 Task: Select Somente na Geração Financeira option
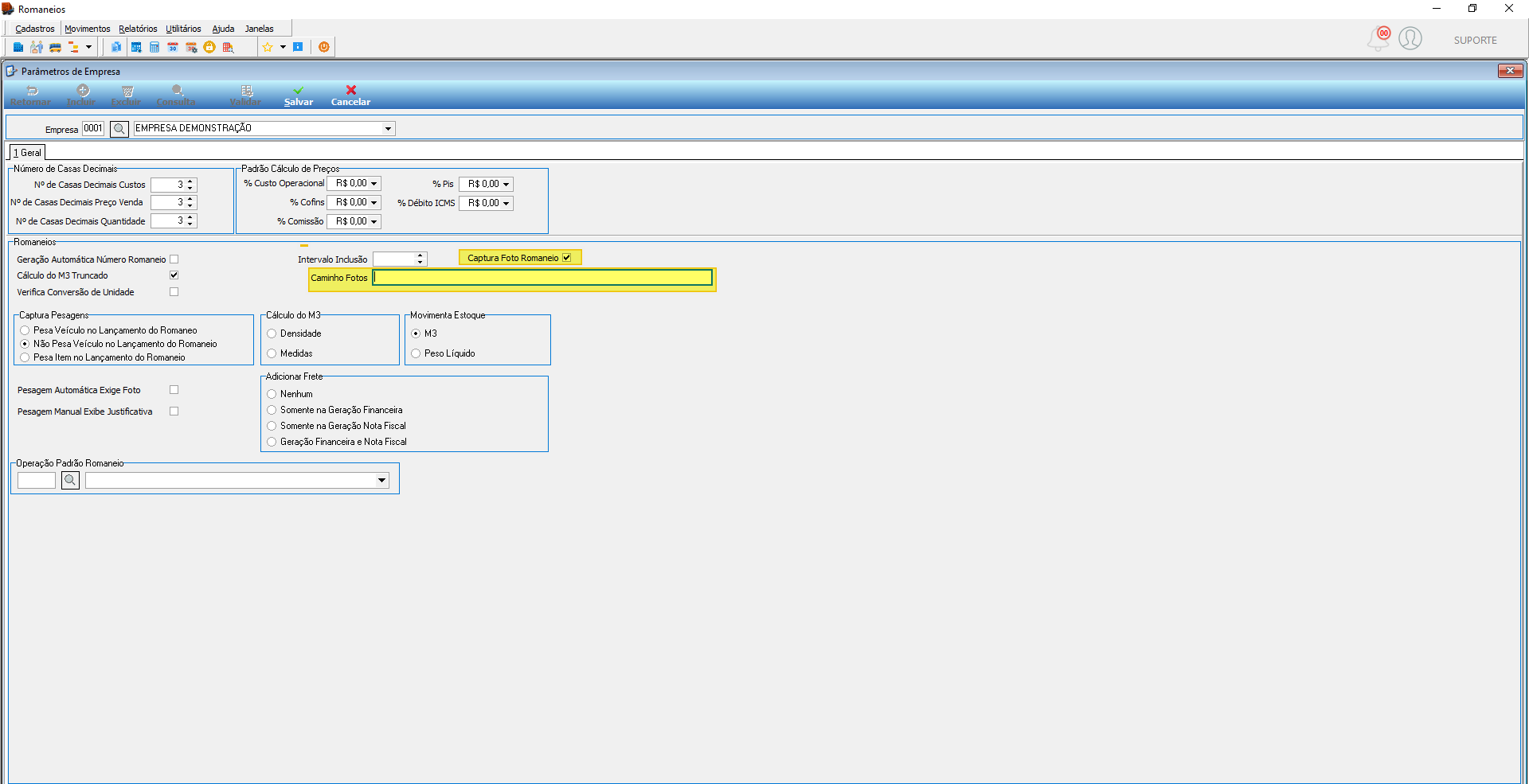(272, 410)
